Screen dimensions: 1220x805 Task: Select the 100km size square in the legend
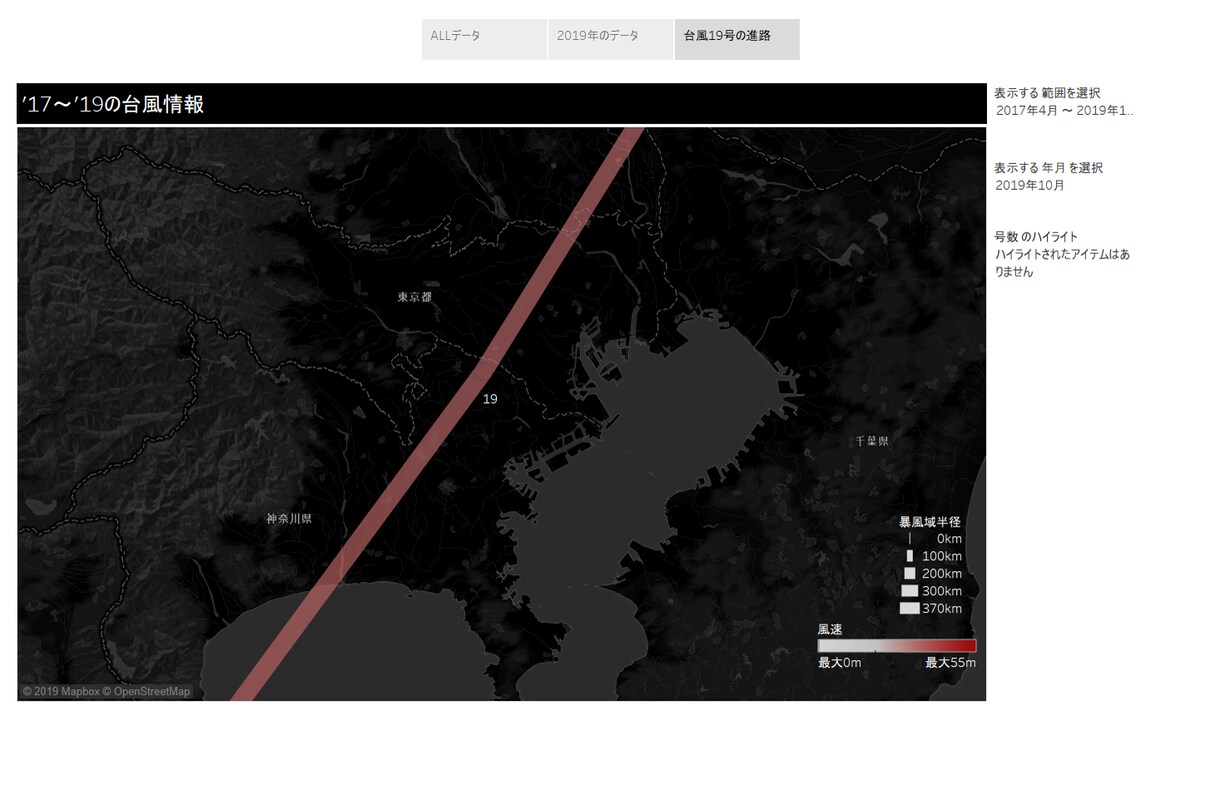pyautogui.click(x=910, y=556)
